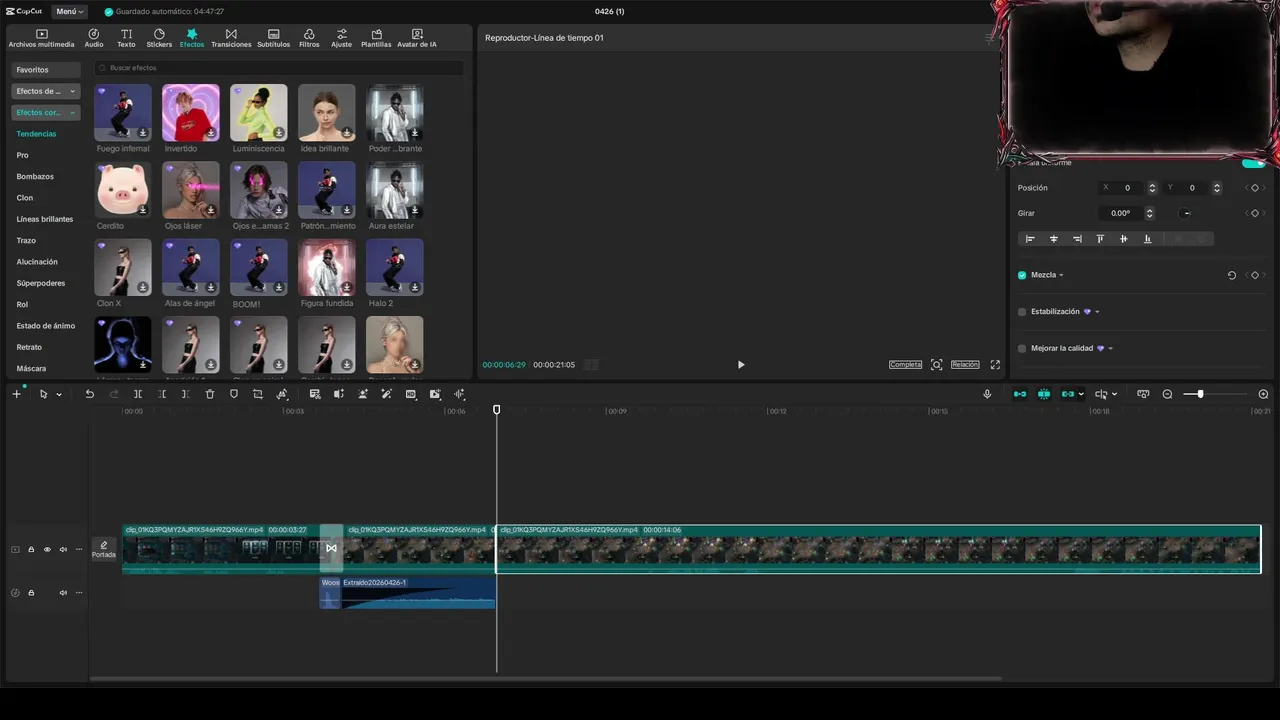The width and height of the screenshot is (1280, 720).
Task: Zoom out the timeline
Action: (x=1167, y=394)
